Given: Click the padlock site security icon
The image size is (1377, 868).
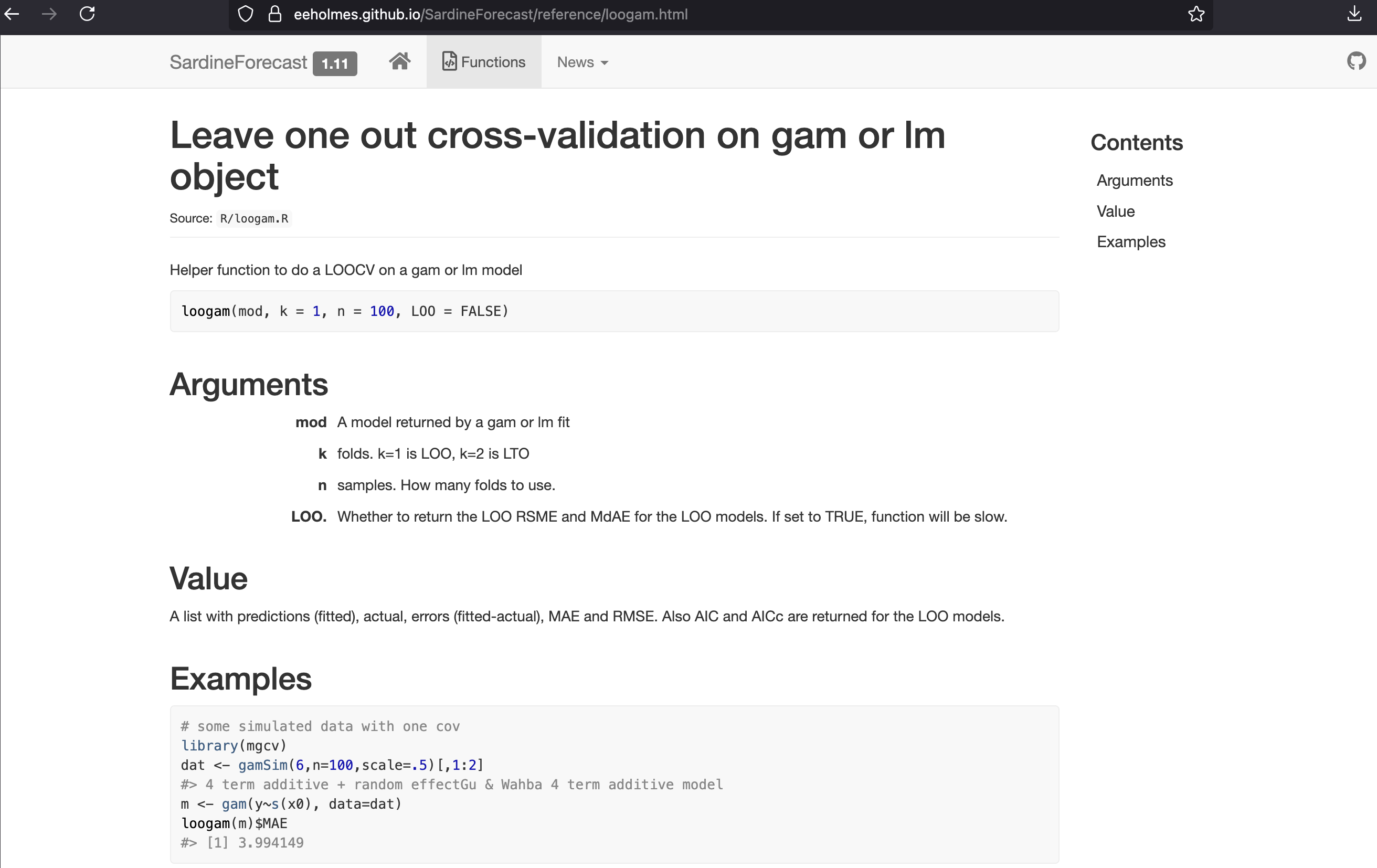Looking at the screenshot, I should 275,14.
